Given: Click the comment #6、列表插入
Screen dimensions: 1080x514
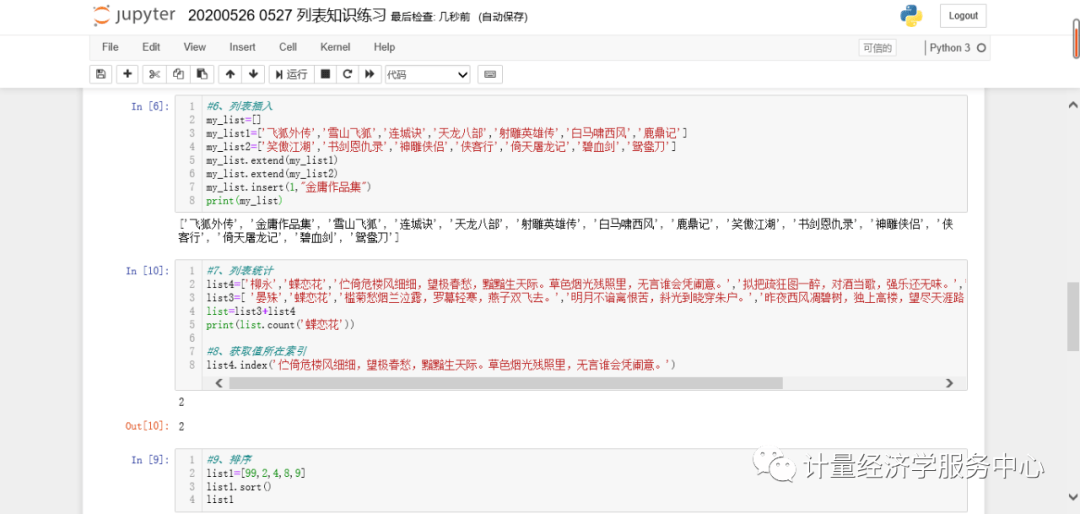Looking at the screenshot, I should click(x=239, y=107).
